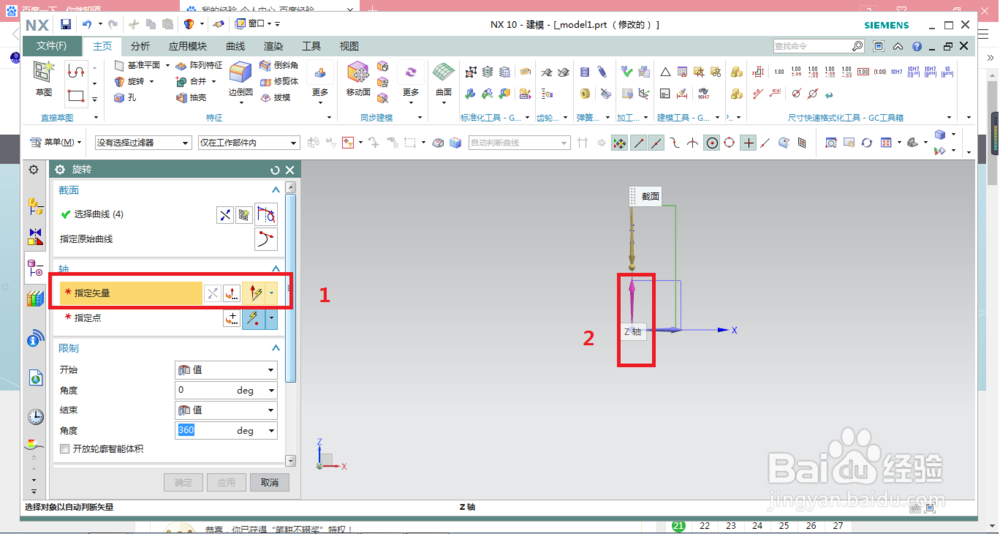Click the Pattern Feature (阵列特征) icon
This screenshot has height=534, width=1000.
click(x=181, y=65)
